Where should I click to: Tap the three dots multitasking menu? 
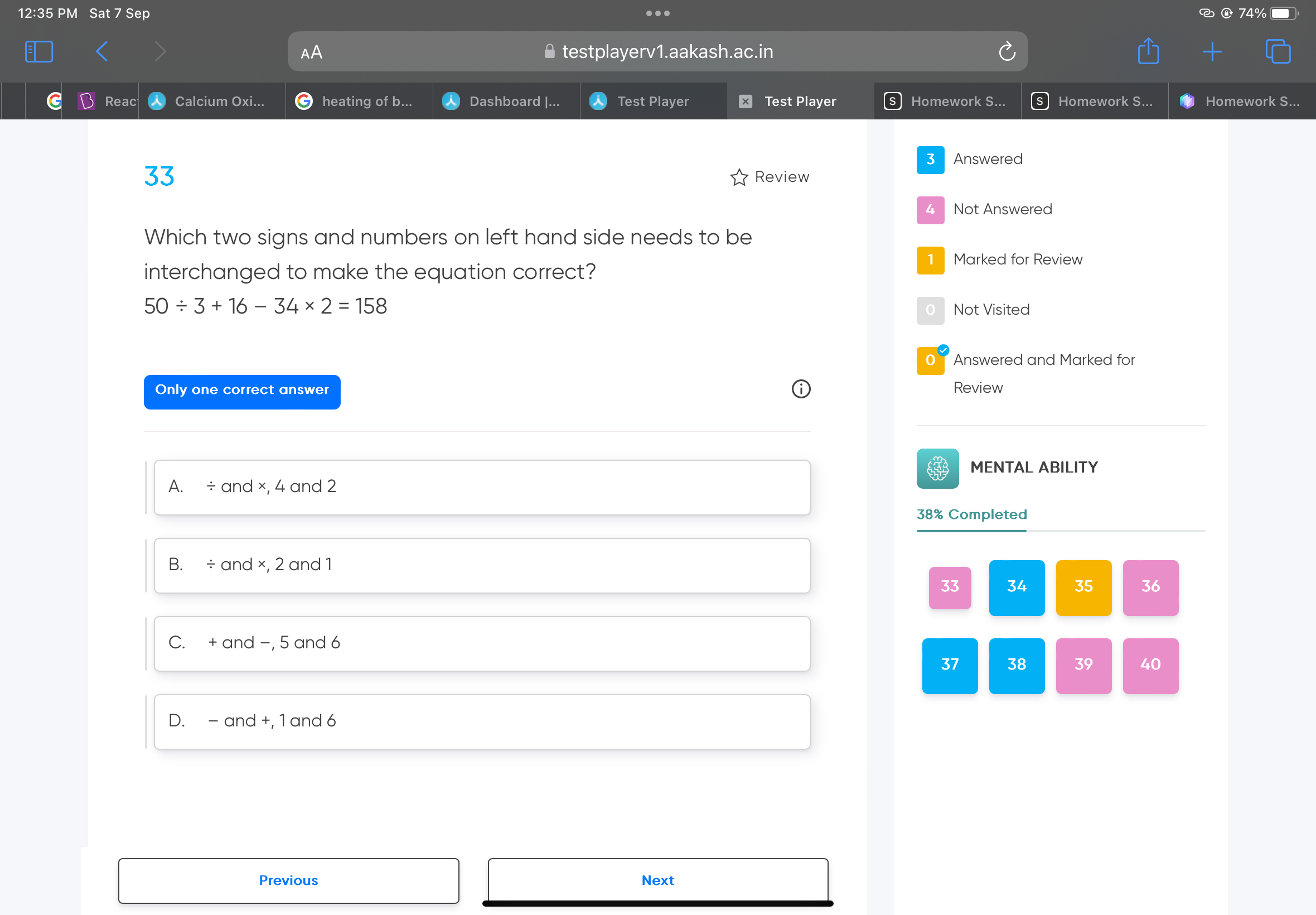[657, 13]
